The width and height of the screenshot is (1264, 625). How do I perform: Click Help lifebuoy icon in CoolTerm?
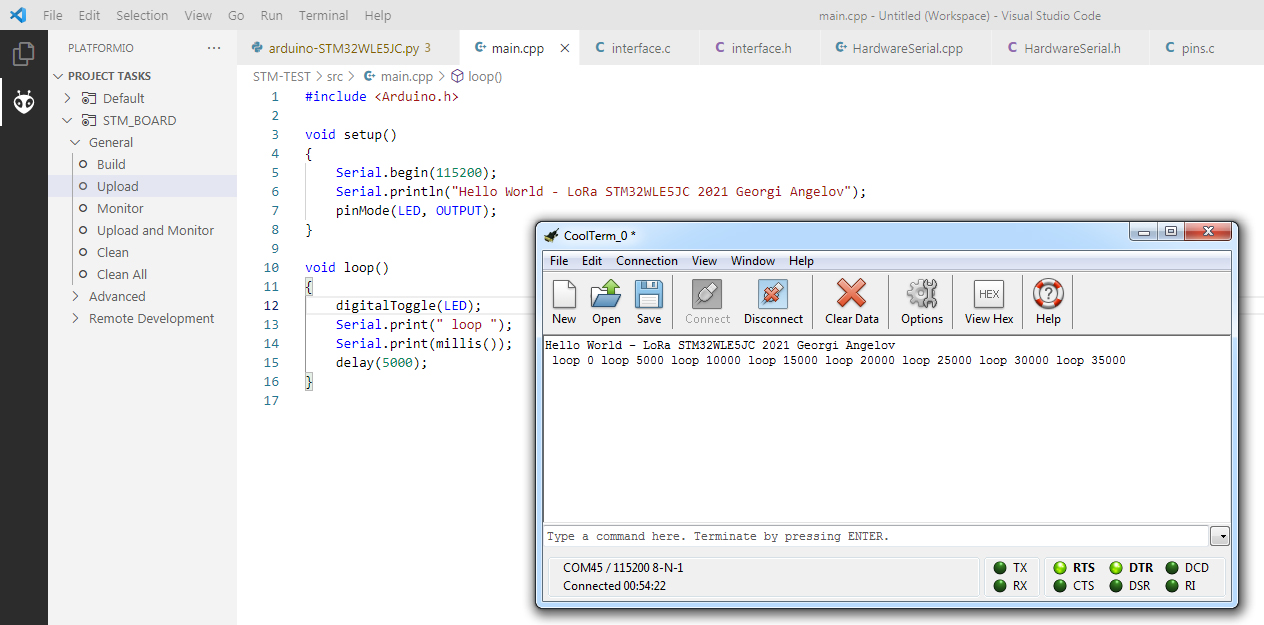(x=1048, y=301)
